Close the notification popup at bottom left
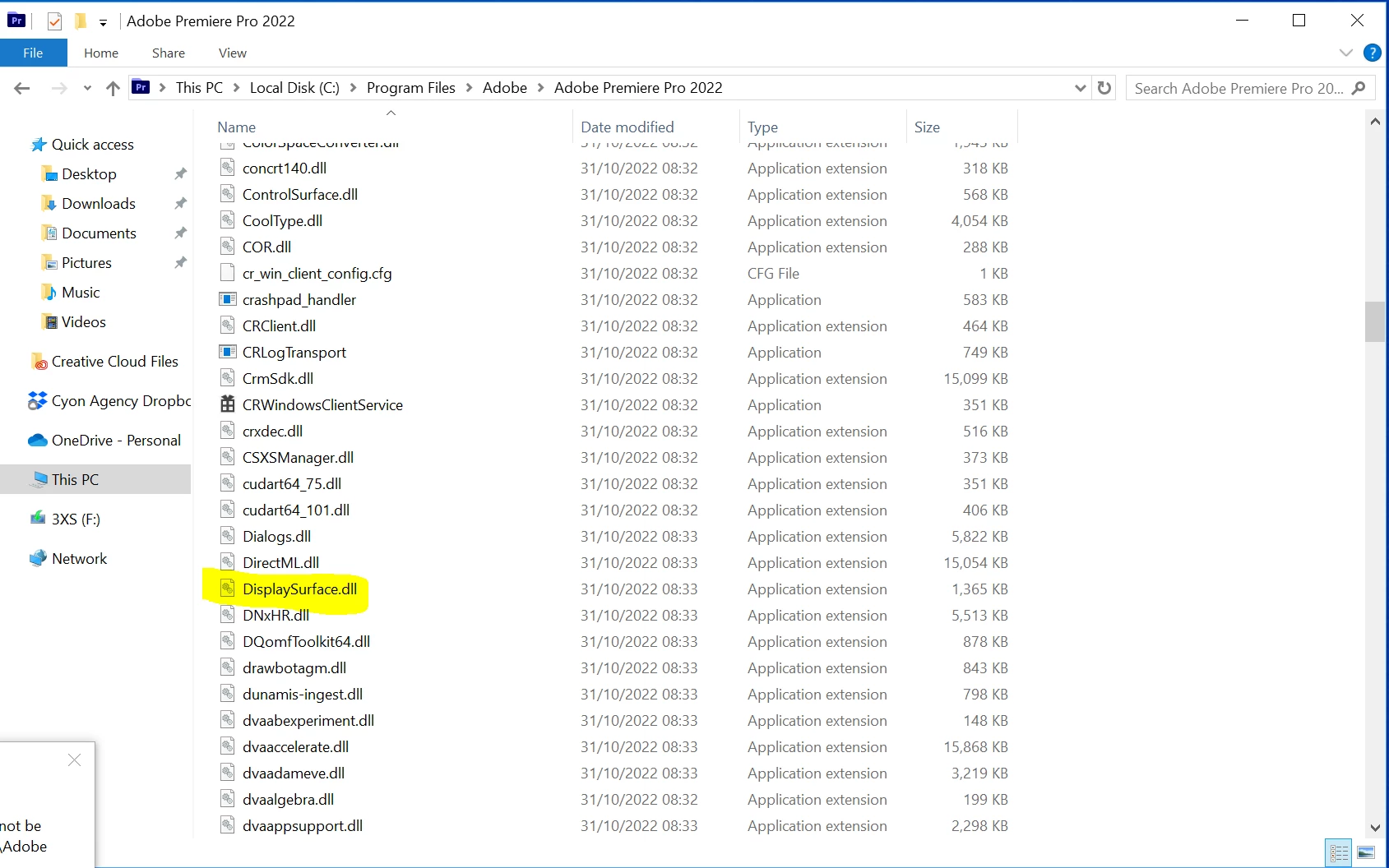Screen dimensions: 1389x868 pyautogui.click(x=74, y=760)
